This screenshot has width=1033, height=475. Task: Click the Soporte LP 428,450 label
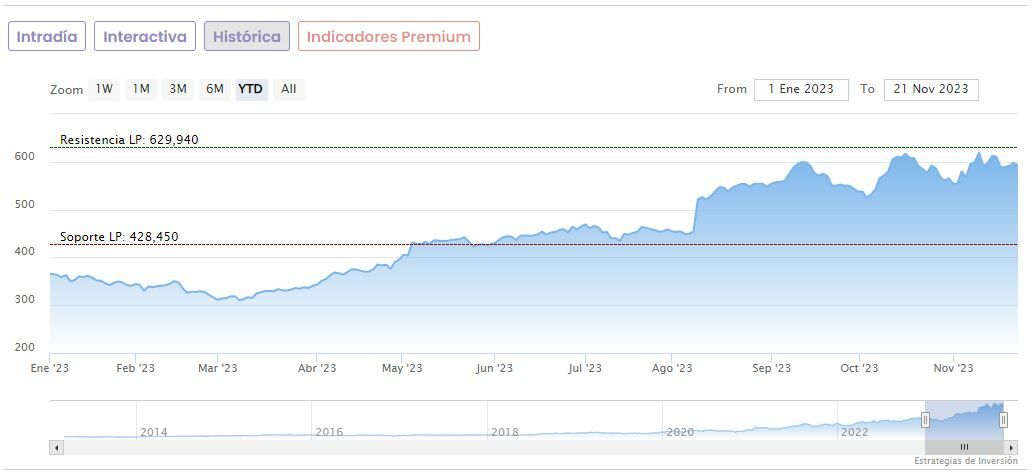tap(119, 237)
